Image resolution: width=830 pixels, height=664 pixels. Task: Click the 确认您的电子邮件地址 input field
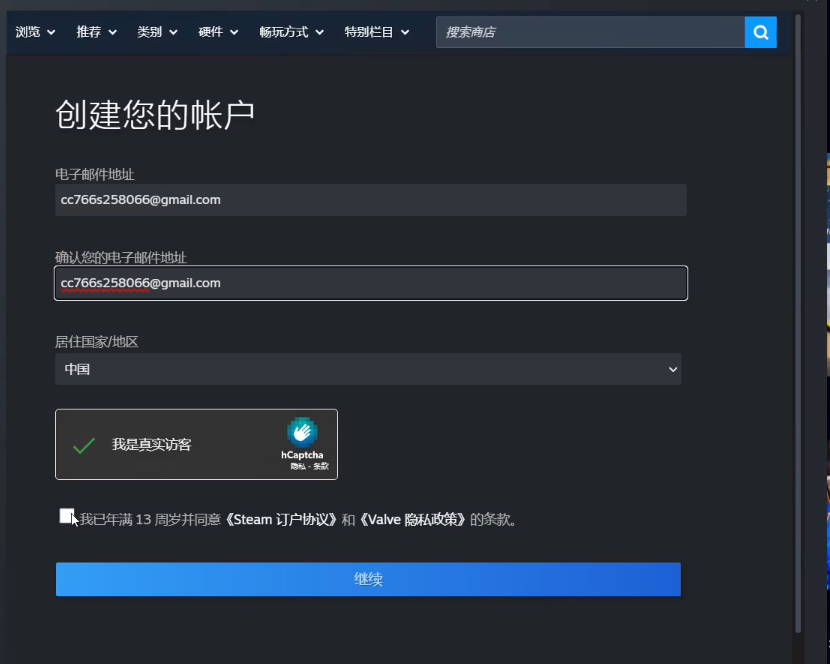click(x=370, y=283)
